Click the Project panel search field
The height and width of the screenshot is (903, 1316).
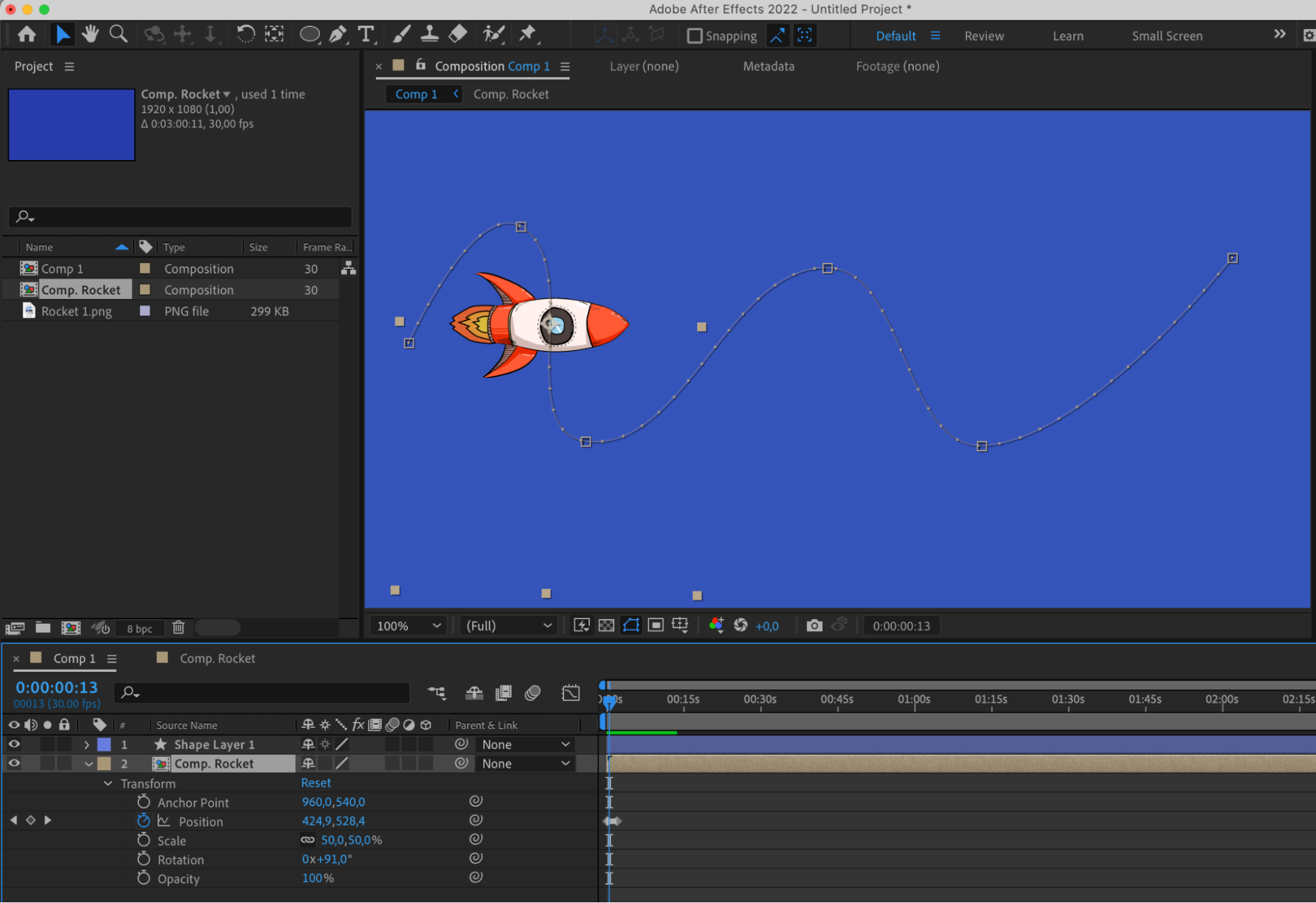pyautogui.click(x=184, y=217)
